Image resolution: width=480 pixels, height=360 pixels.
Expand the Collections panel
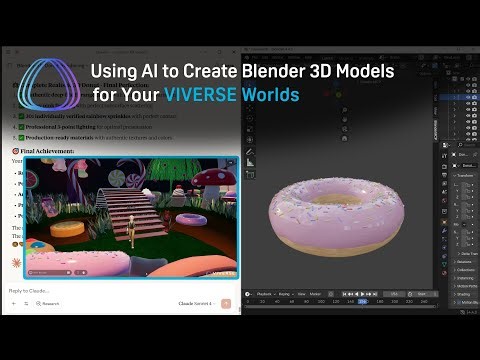click(x=464, y=270)
